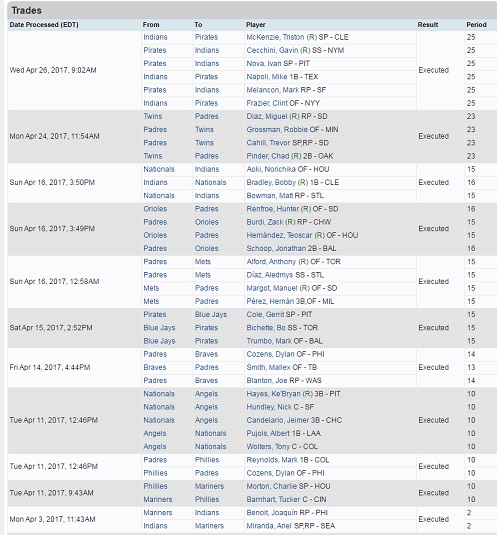The height and width of the screenshot is (535, 497).
Task: Open Phillies link in Reynolds, Mark row
Action: pos(207,460)
